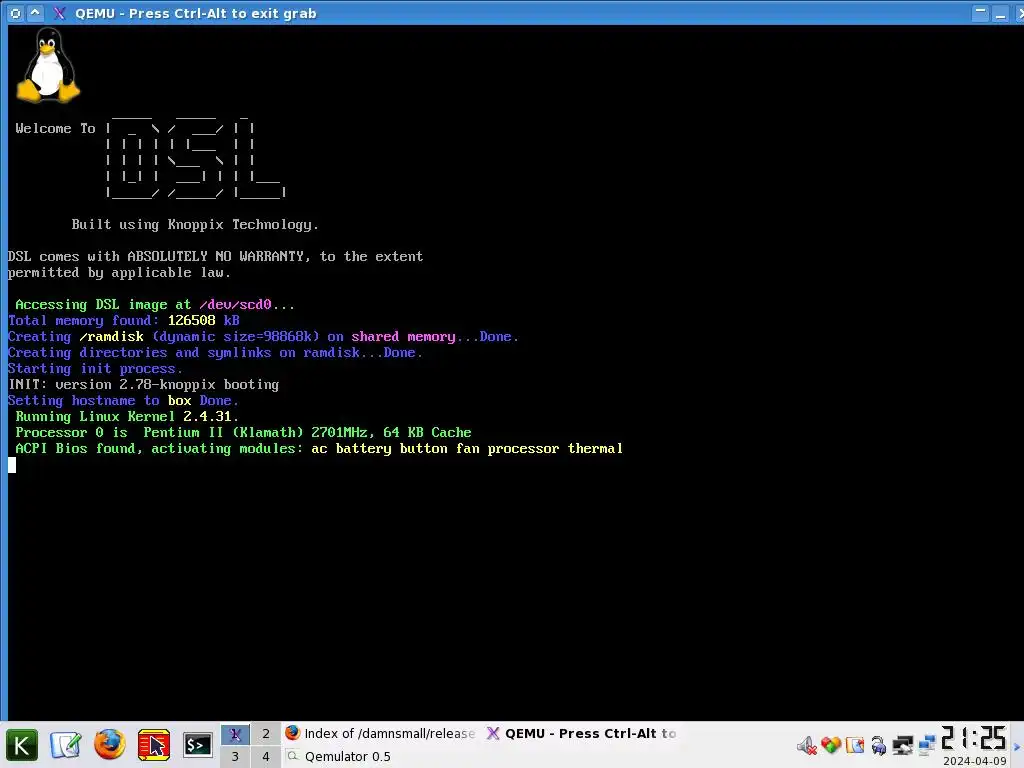Image resolution: width=1024 pixels, height=768 pixels.
Task: Launch the text editor from the panel
Action: [66, 745]
